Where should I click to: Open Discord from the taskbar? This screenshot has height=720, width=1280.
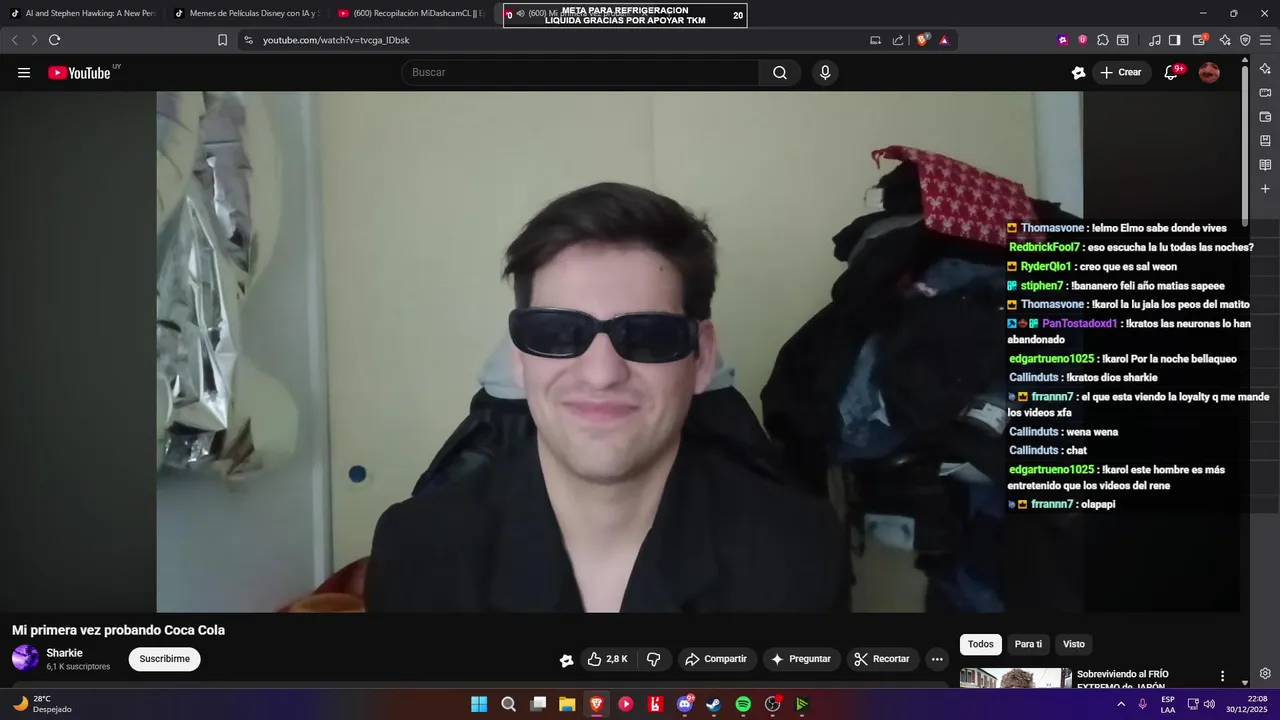coord(685,704)
